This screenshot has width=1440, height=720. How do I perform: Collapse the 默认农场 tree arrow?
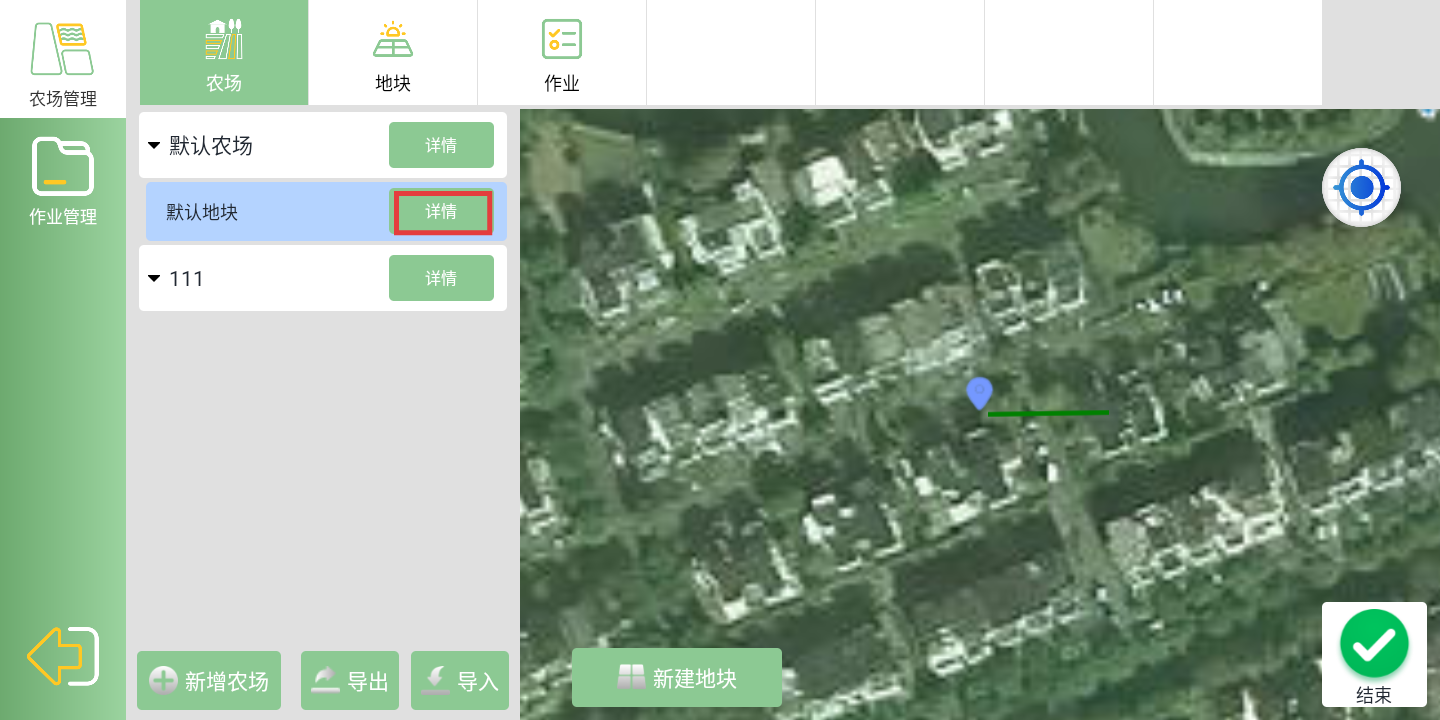(154, 146)
